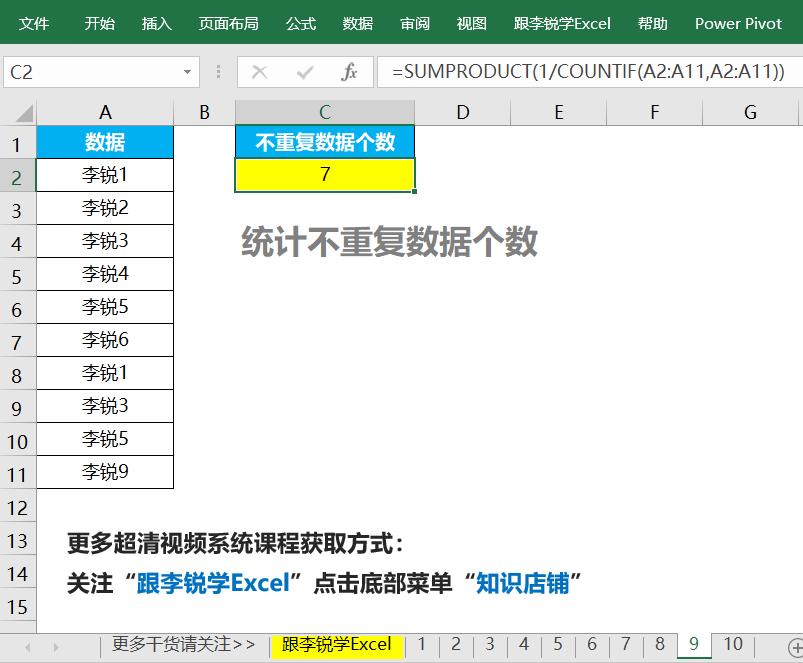The height and width of the screenshot is (663, 803).
Task: Select the 跟李锐学Excel sheet tab
Action: point(339,645)
